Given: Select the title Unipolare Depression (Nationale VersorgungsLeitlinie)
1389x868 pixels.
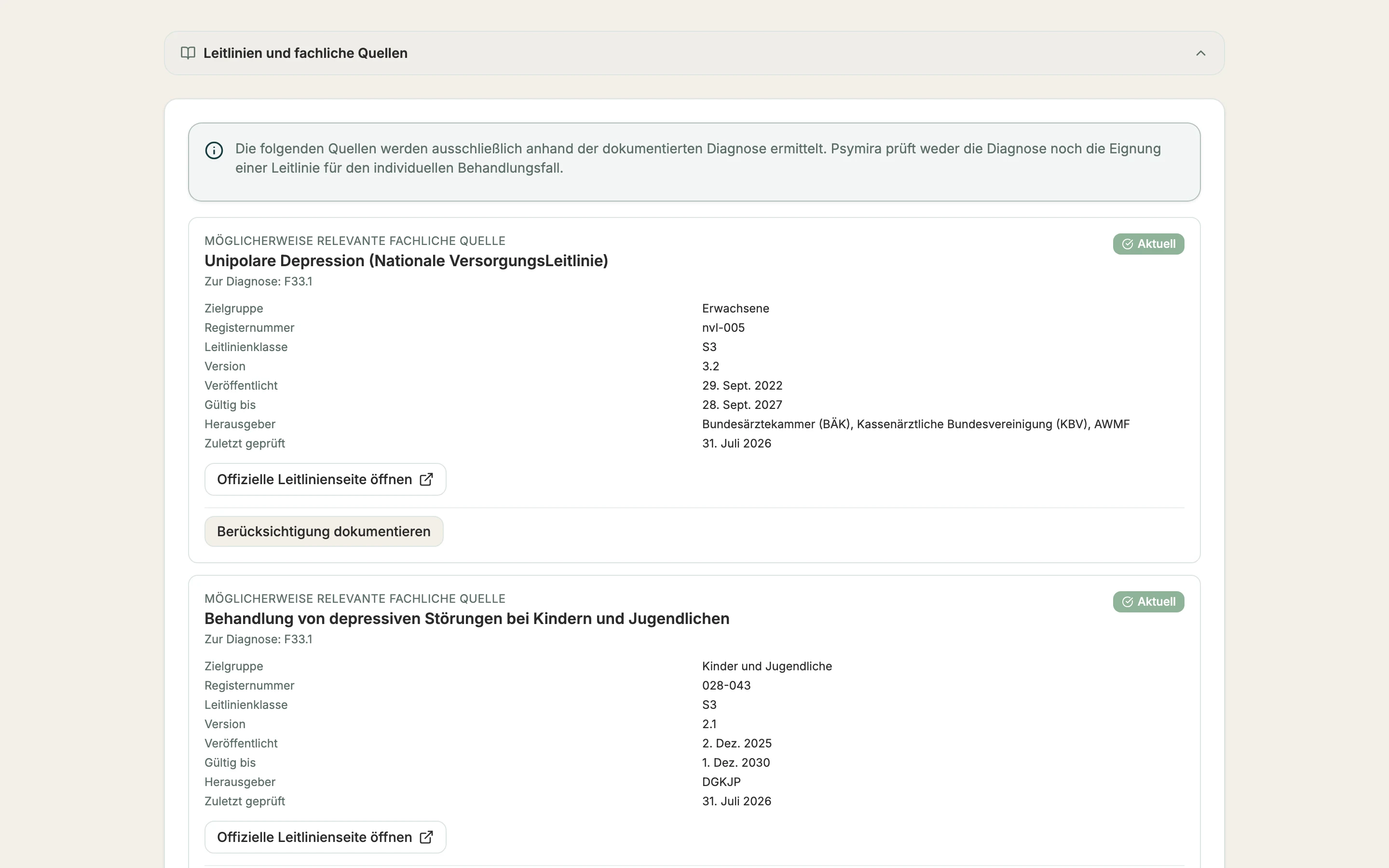Looking at the screenshot, I should pyautogui.click(x=407, y=260).
